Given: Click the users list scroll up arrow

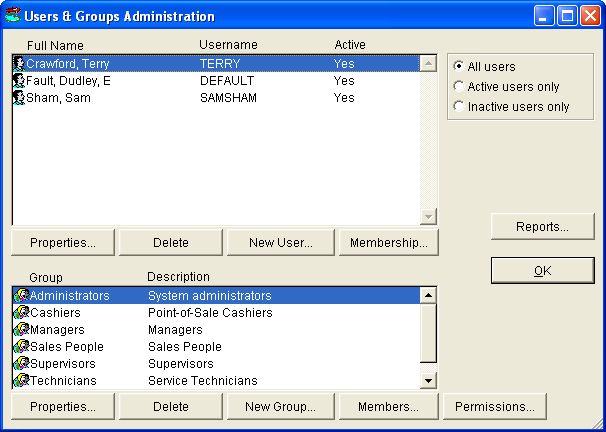Looking at the screenshot, I should pyautogui.click(x=428, y=63).
